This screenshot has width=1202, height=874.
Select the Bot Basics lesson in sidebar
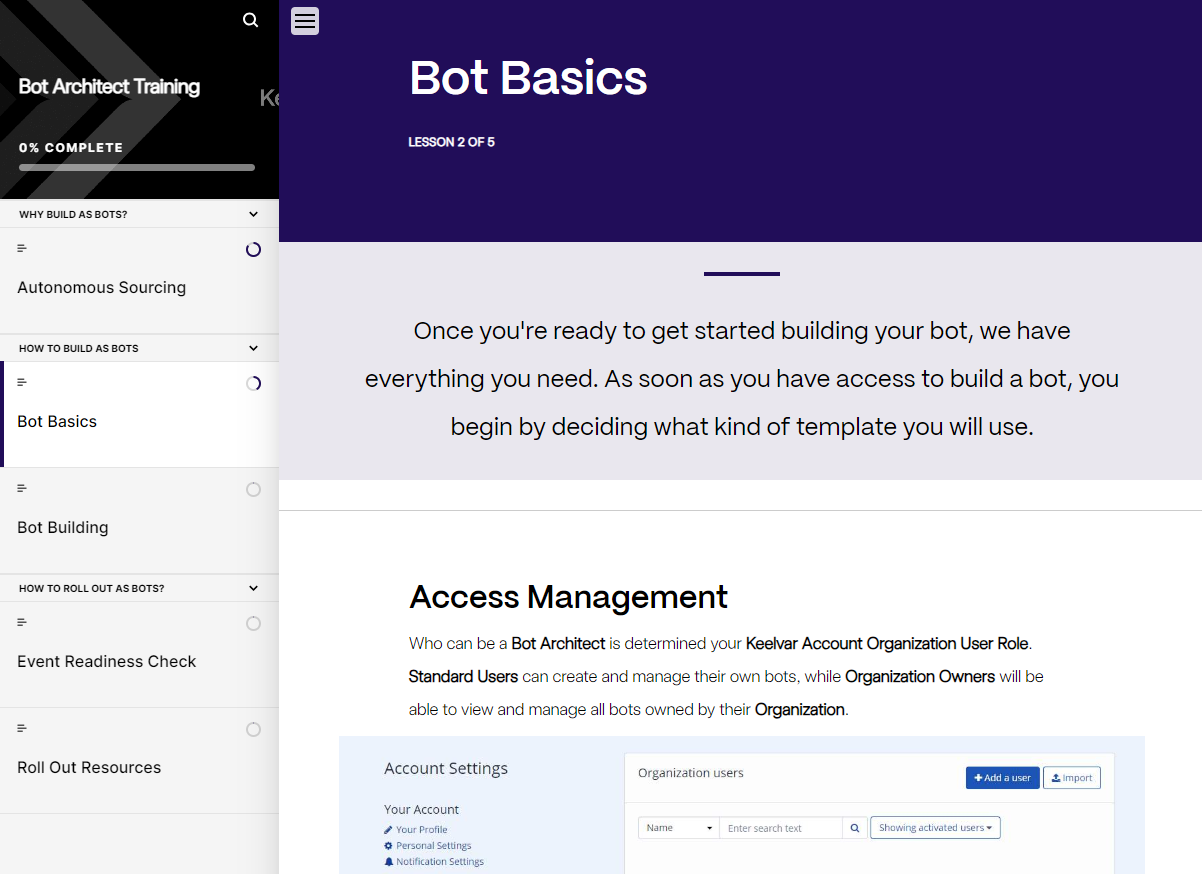(140, 415)
